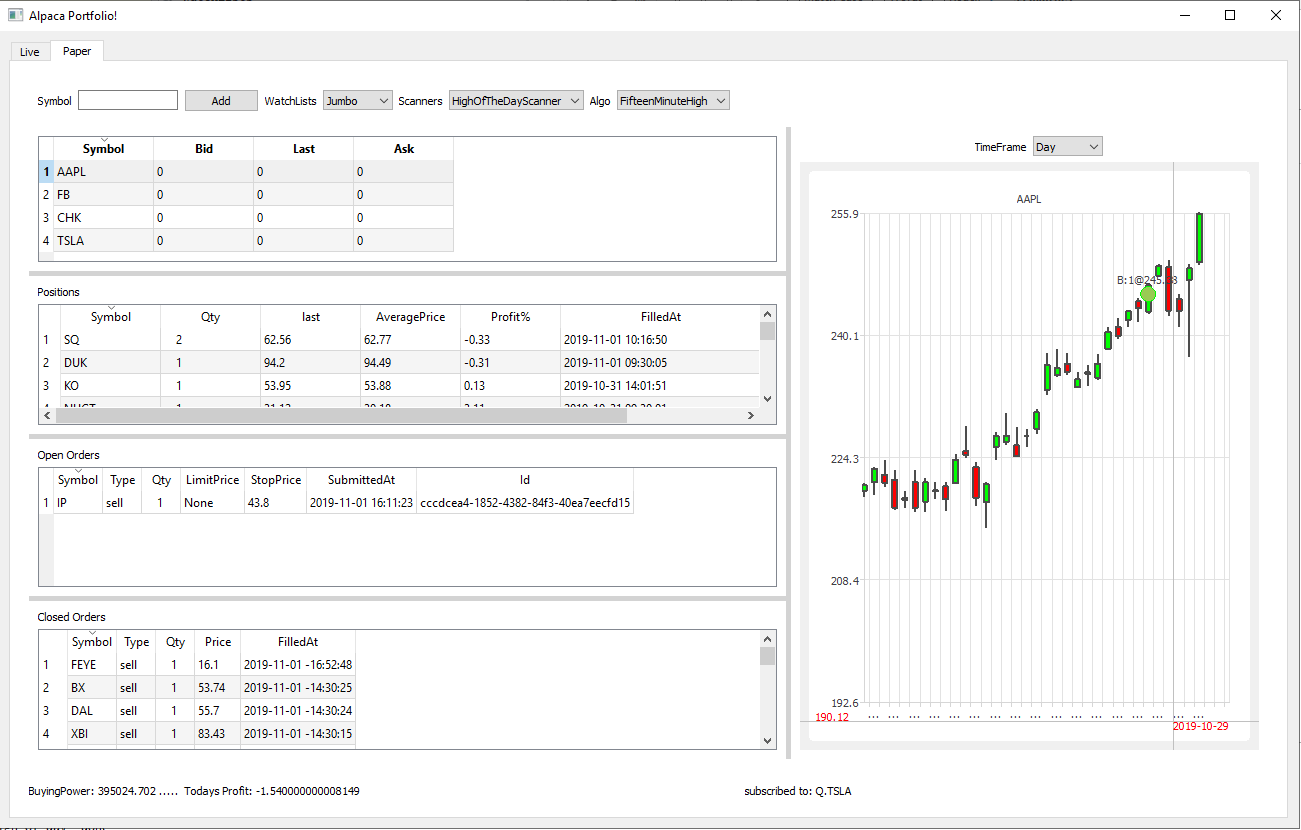Switch to the Live tab
Viewport: 1301px width, 830px height.
[x=29, y=51]
